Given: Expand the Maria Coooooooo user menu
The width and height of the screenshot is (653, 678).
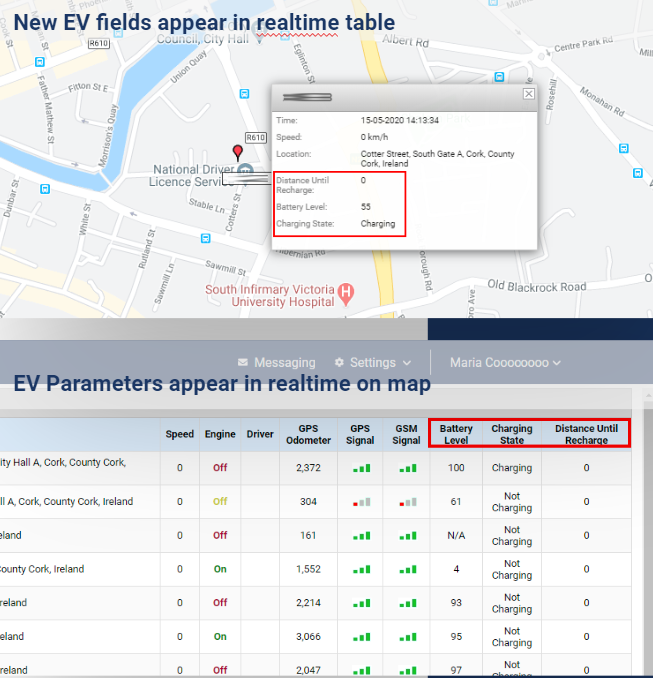Looking at the screenshot, I should 505,362.
